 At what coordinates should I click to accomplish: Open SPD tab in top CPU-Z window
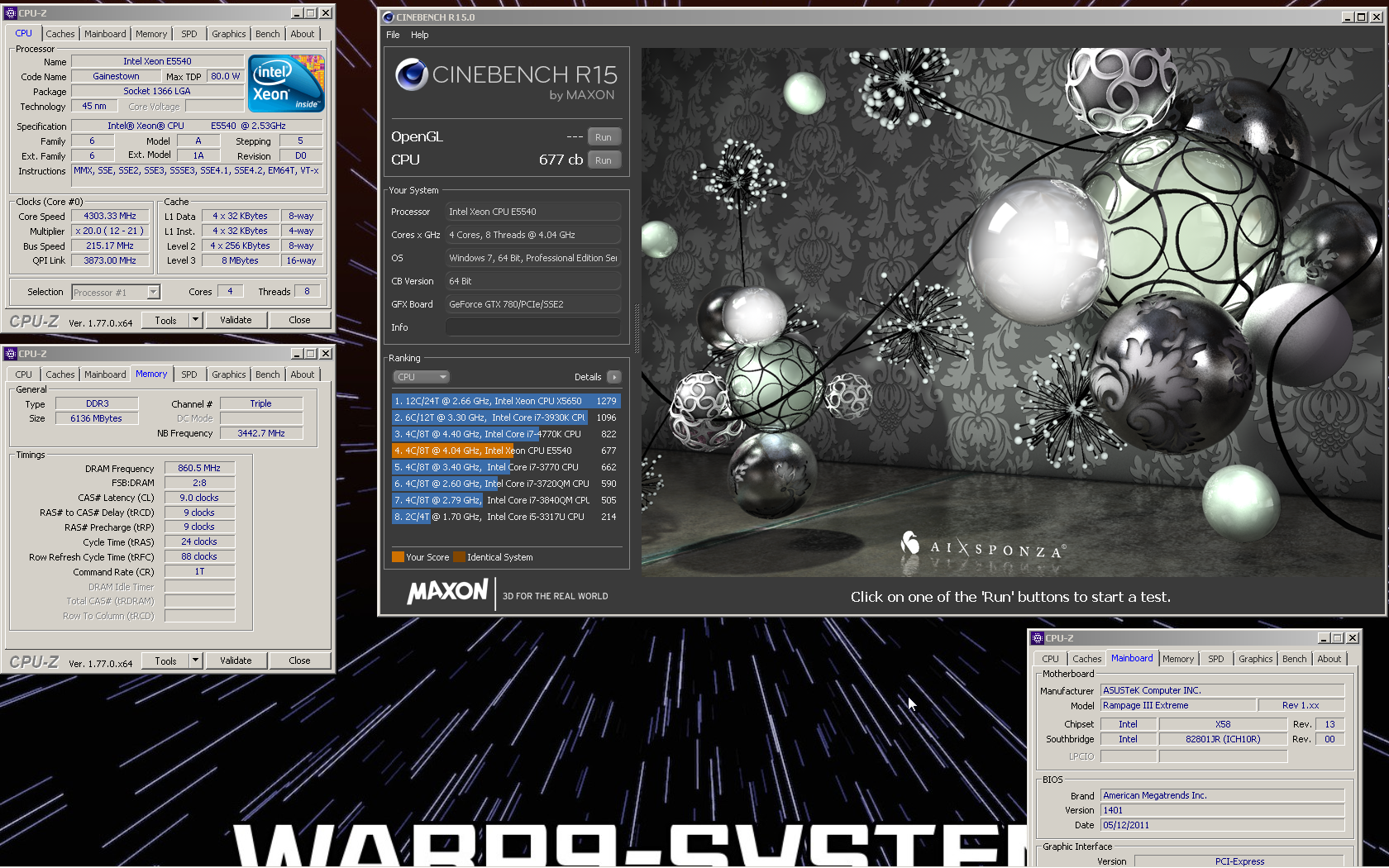click(x=189, y=34)
